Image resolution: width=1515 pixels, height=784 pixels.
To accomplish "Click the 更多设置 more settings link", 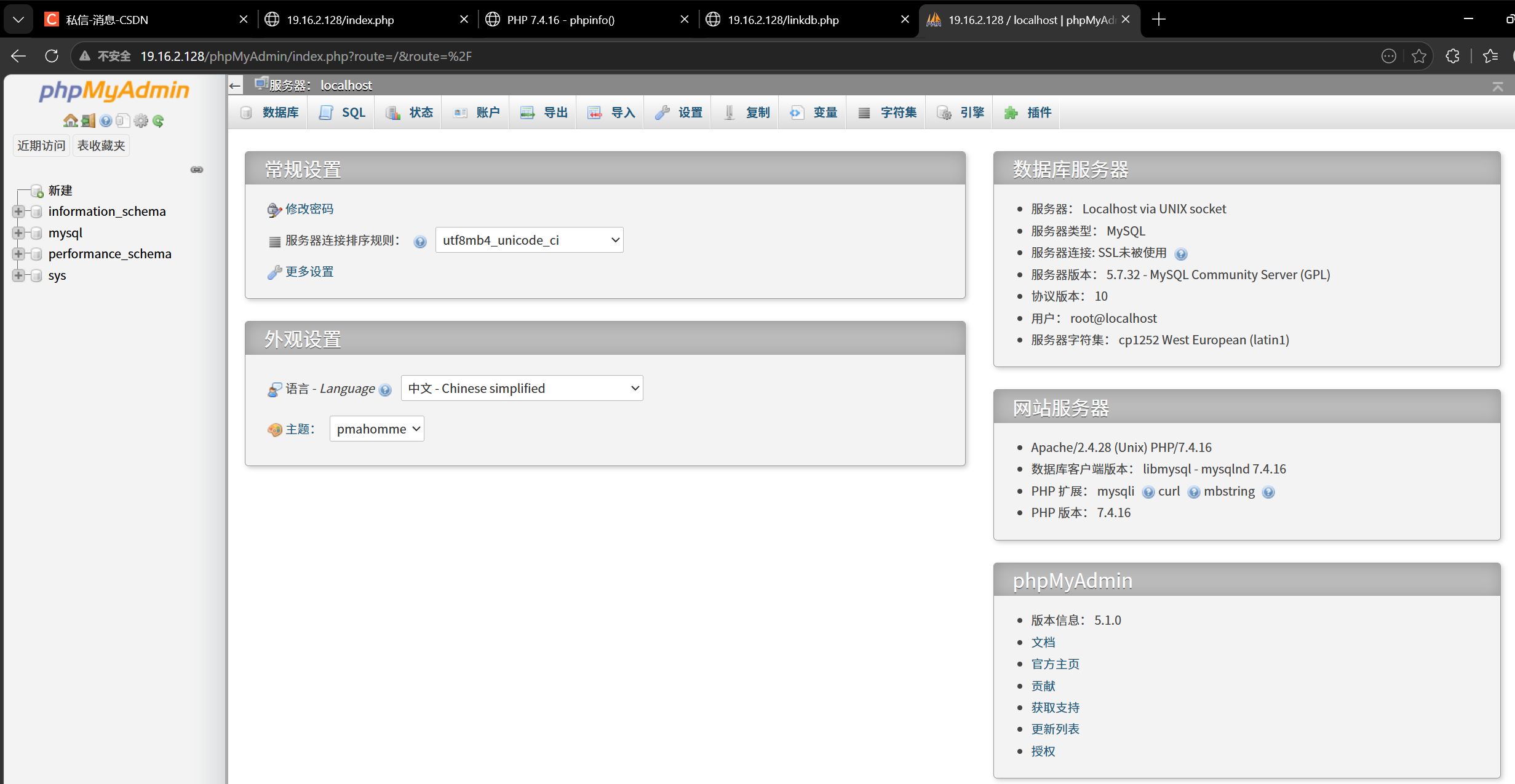I will (x=309, y=272).
